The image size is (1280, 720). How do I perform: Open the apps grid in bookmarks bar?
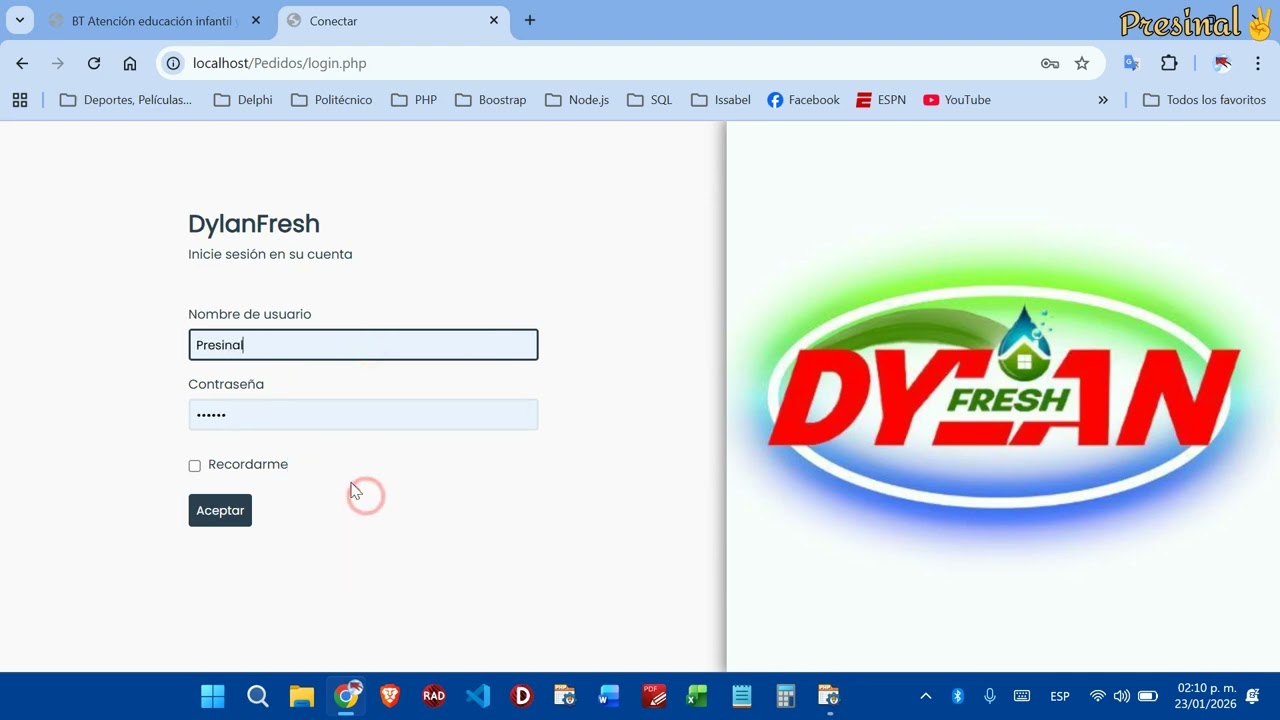point(20,100)
